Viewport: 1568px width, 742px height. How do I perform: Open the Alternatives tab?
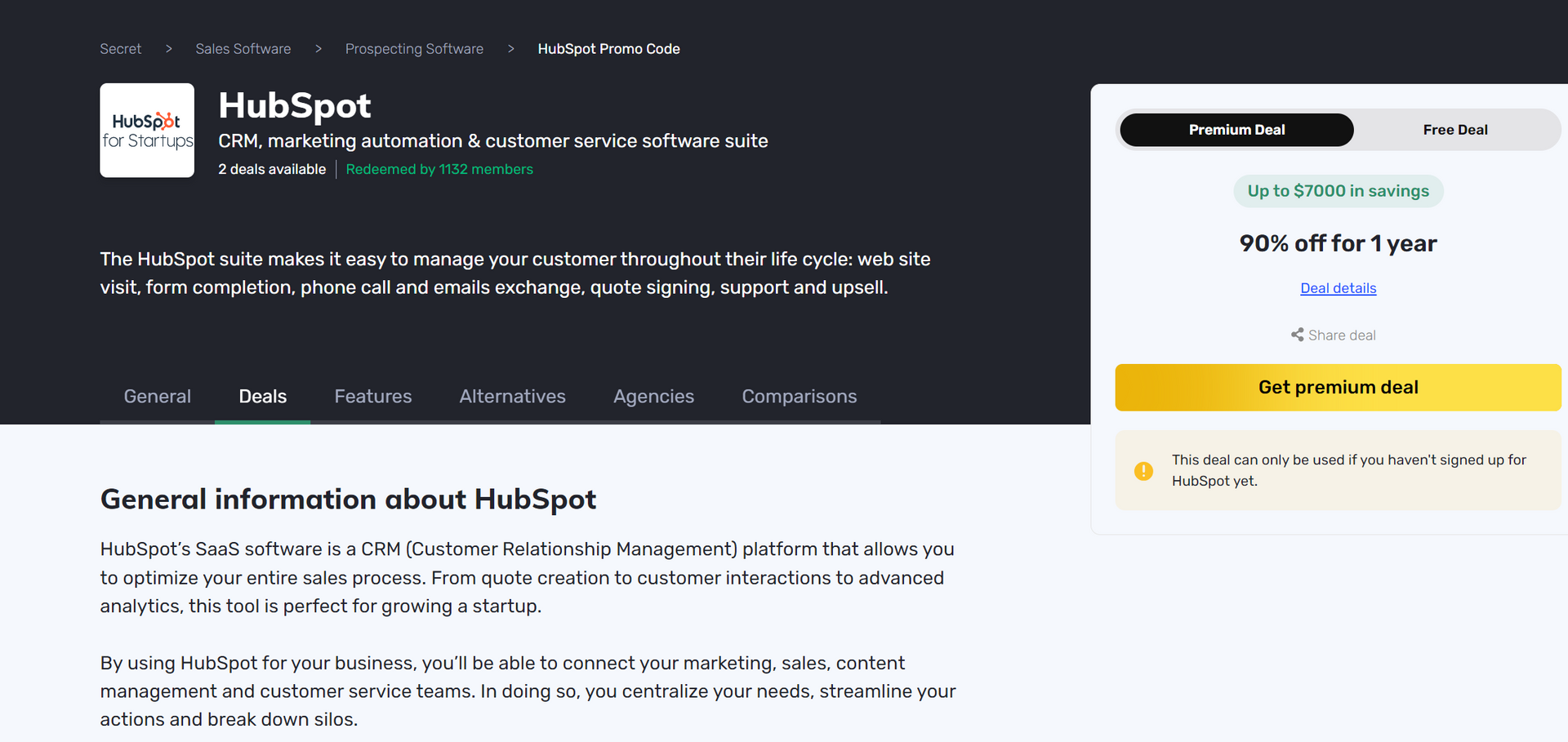coord(513,397)
